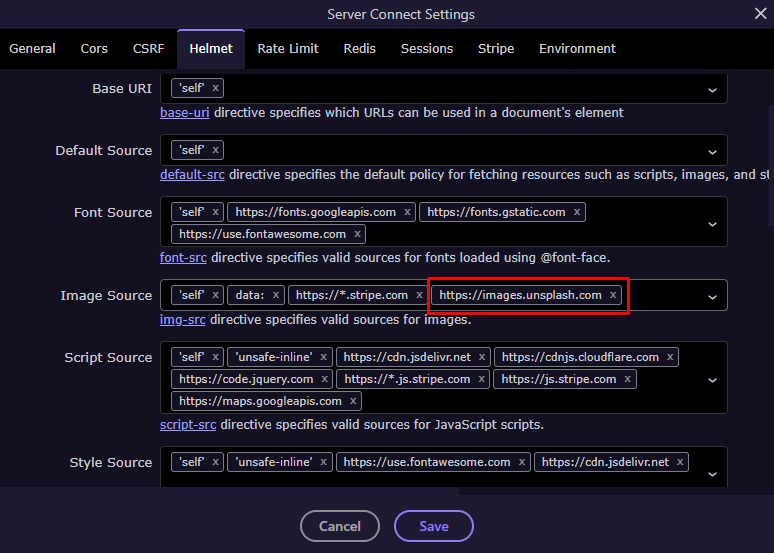Remove https://use.fontawesome.com from Font Source
Image resolution: width=774 pixels, height=553 pixels.
(357, 234)
